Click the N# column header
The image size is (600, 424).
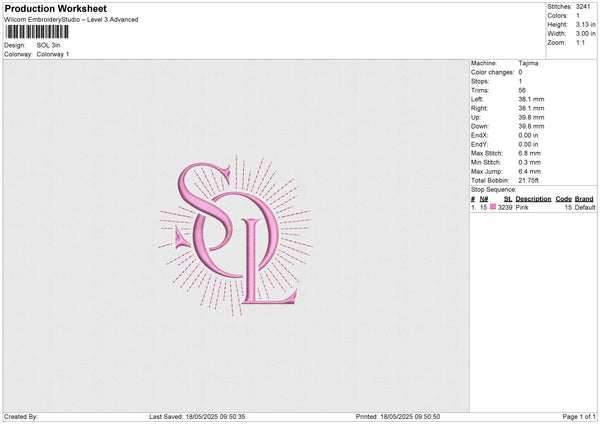(484, 199)
